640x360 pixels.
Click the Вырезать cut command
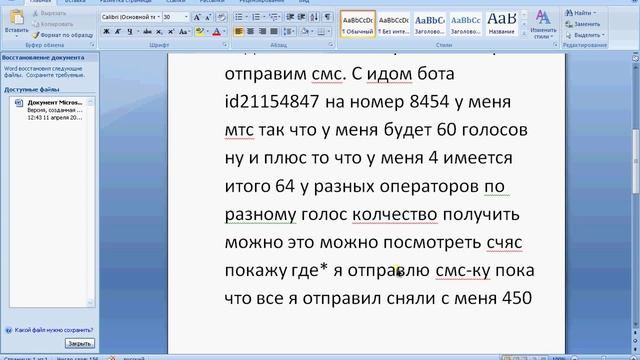click(49, 13)
